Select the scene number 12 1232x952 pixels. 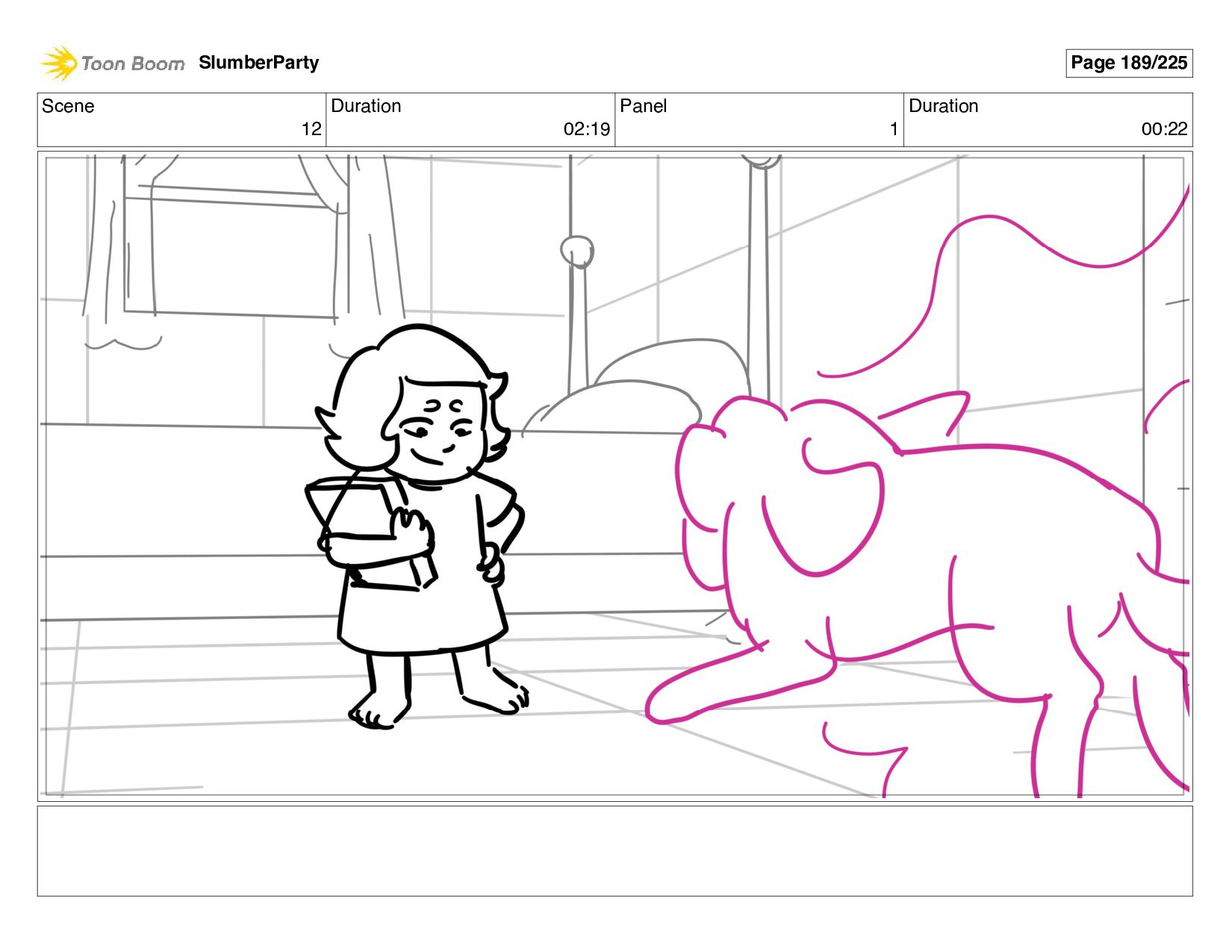[x=311, y=129]
